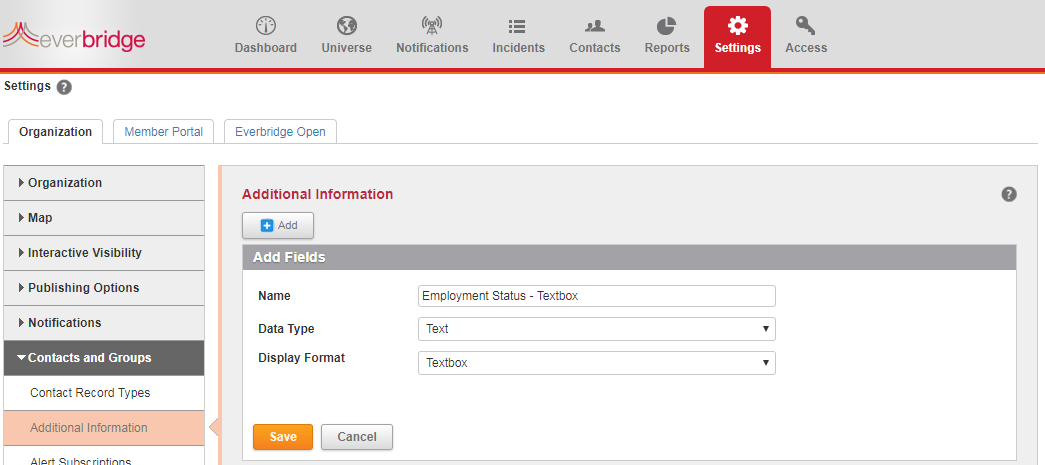The width and height of the screenshot is (1045, 465).
Task: Open the Access key icon
Action: (x=806, y=26)
